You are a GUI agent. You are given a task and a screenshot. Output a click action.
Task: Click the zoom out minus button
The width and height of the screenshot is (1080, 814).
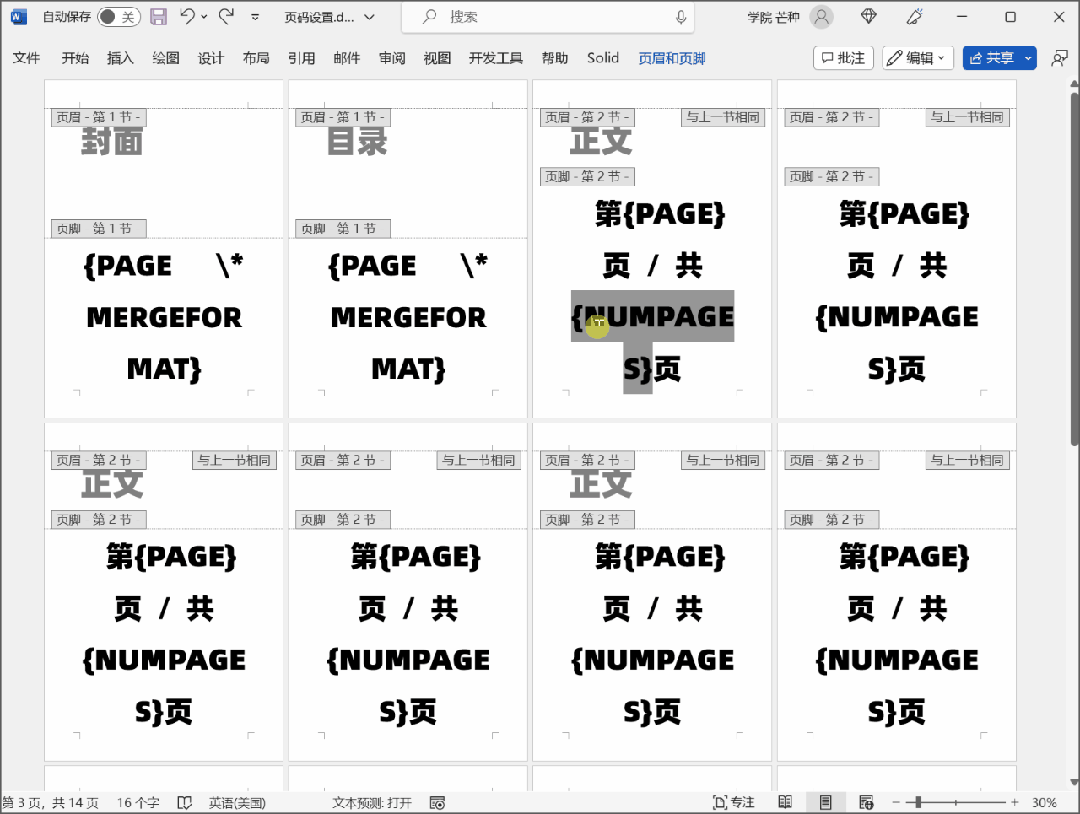896,802
